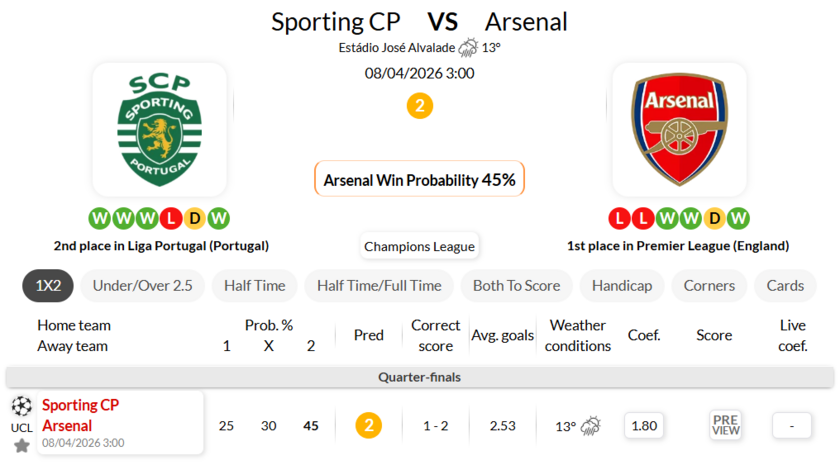This screenshot has width=840, height=465.
Task: Click the weather icon beside Estádio José Alvalade
Action: pyautogui.click(x=468, y=47)
